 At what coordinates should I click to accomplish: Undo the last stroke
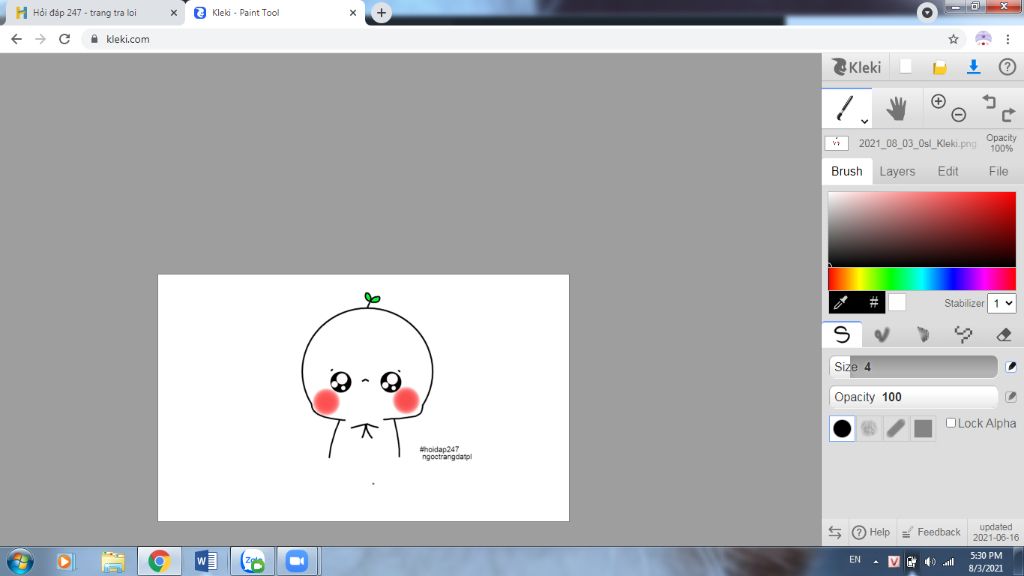click(989, 101)
